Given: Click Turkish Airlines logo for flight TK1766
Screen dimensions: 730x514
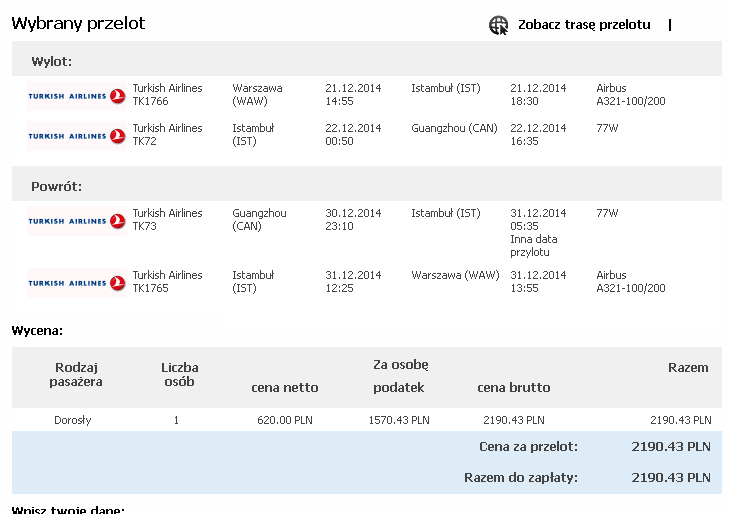Looking at the screenshot, I should pyautogui.click(x=77, y=96).
